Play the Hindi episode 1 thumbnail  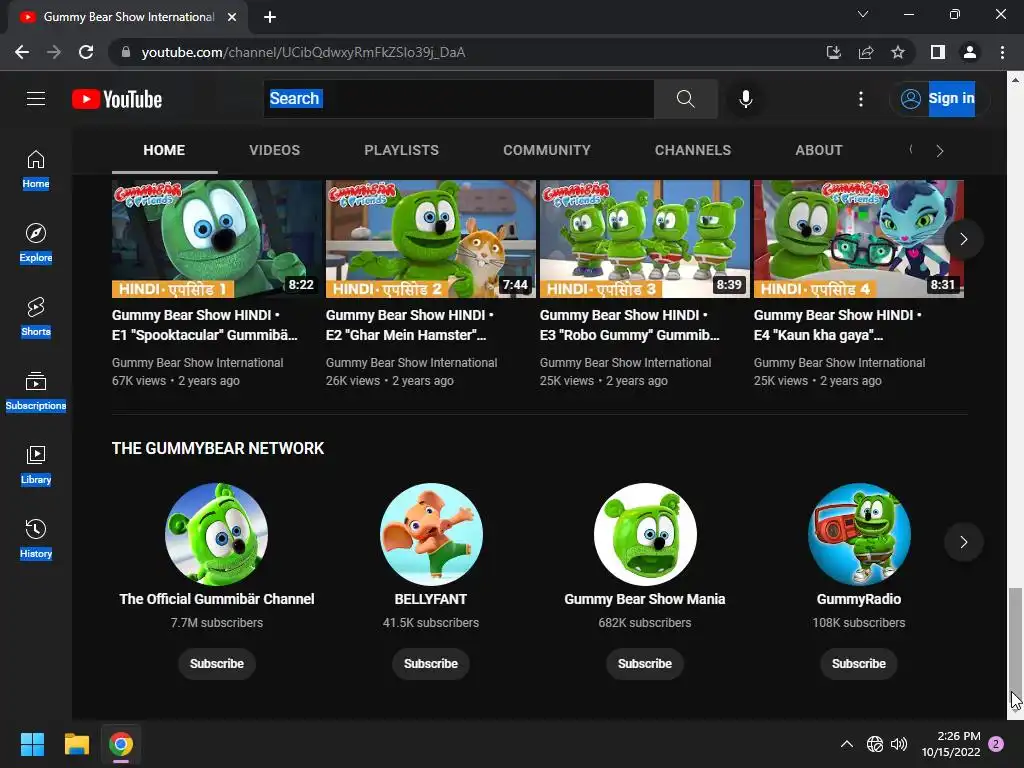[x=217, y=239]
